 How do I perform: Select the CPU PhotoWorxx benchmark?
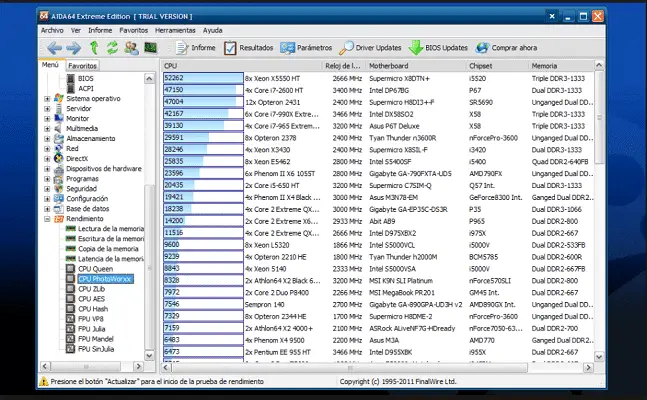pos(105,279)
